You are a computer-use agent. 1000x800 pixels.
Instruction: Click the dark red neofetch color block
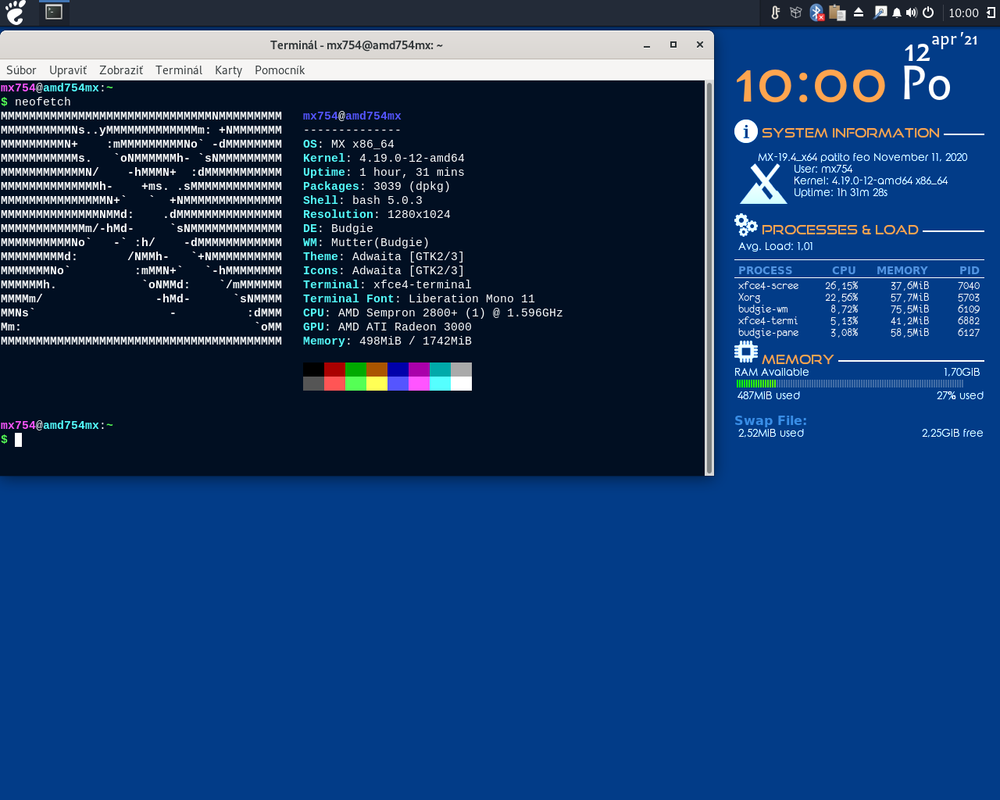tap(334, 369)
